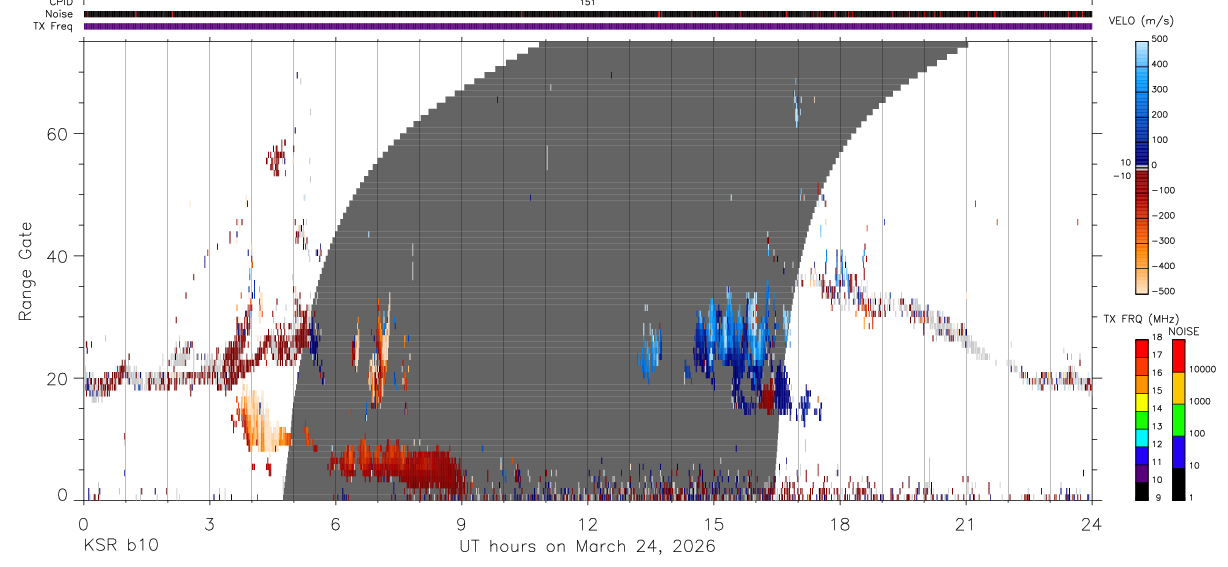The height and width of the screenshot is (567, 1228).
Task: Click the red segment of the TX FRQ legend
Action: coord(1142,348)
